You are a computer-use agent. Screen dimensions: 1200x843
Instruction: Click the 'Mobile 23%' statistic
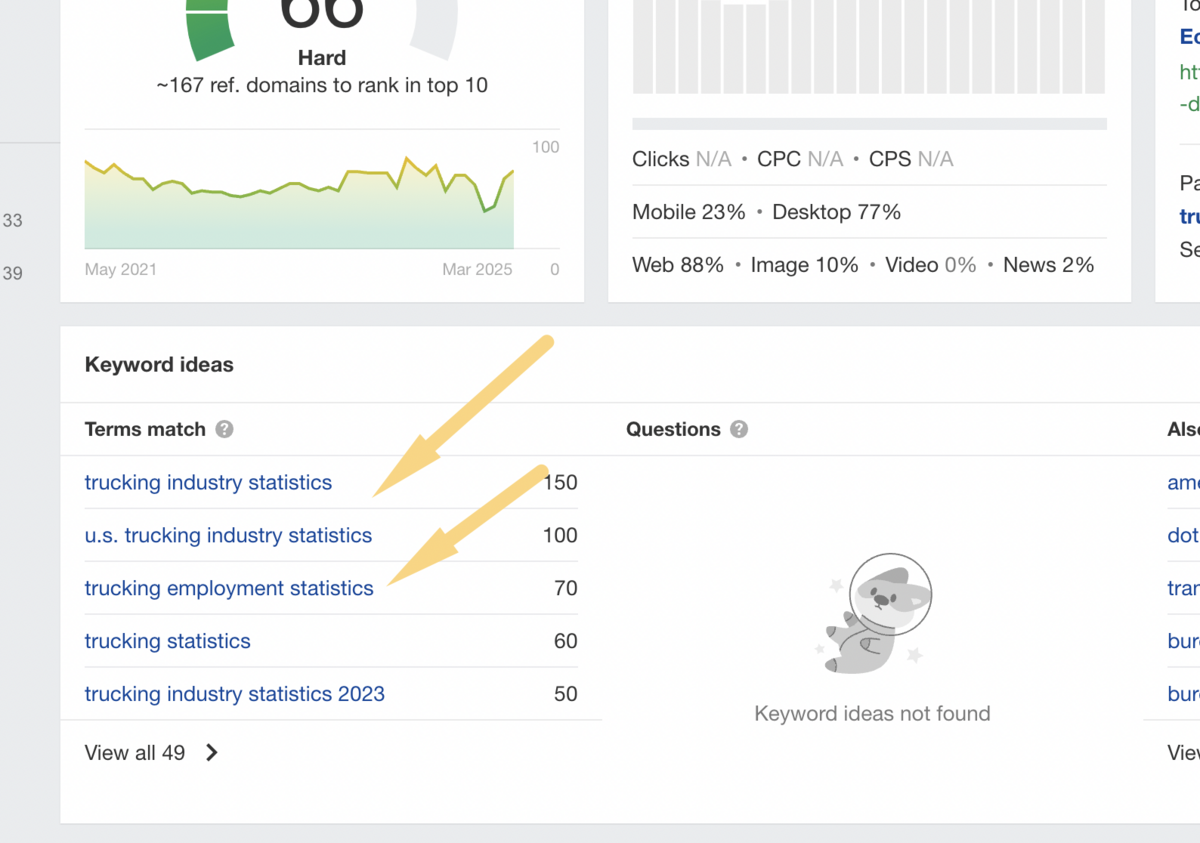coord(688,212)
